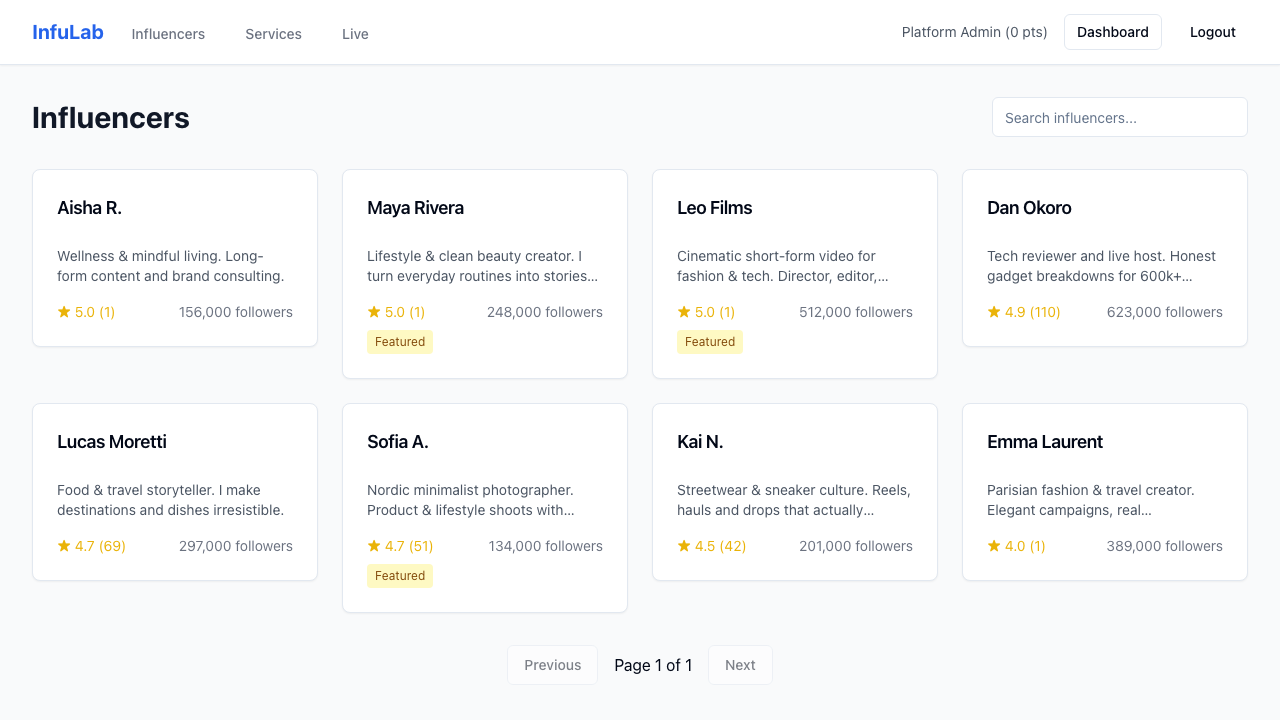
Task: Click the 4.0 (1) rating text
Action: [1025, 546]
